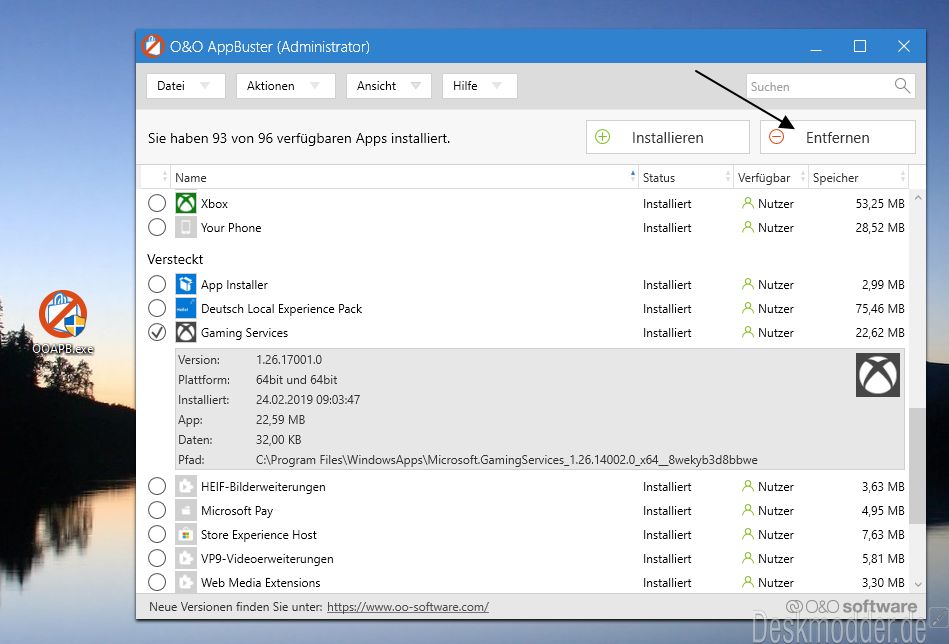The width and height of the screenshot is (949, 644).
Task: Click the Gaming Services app icon
Action: 186,332
